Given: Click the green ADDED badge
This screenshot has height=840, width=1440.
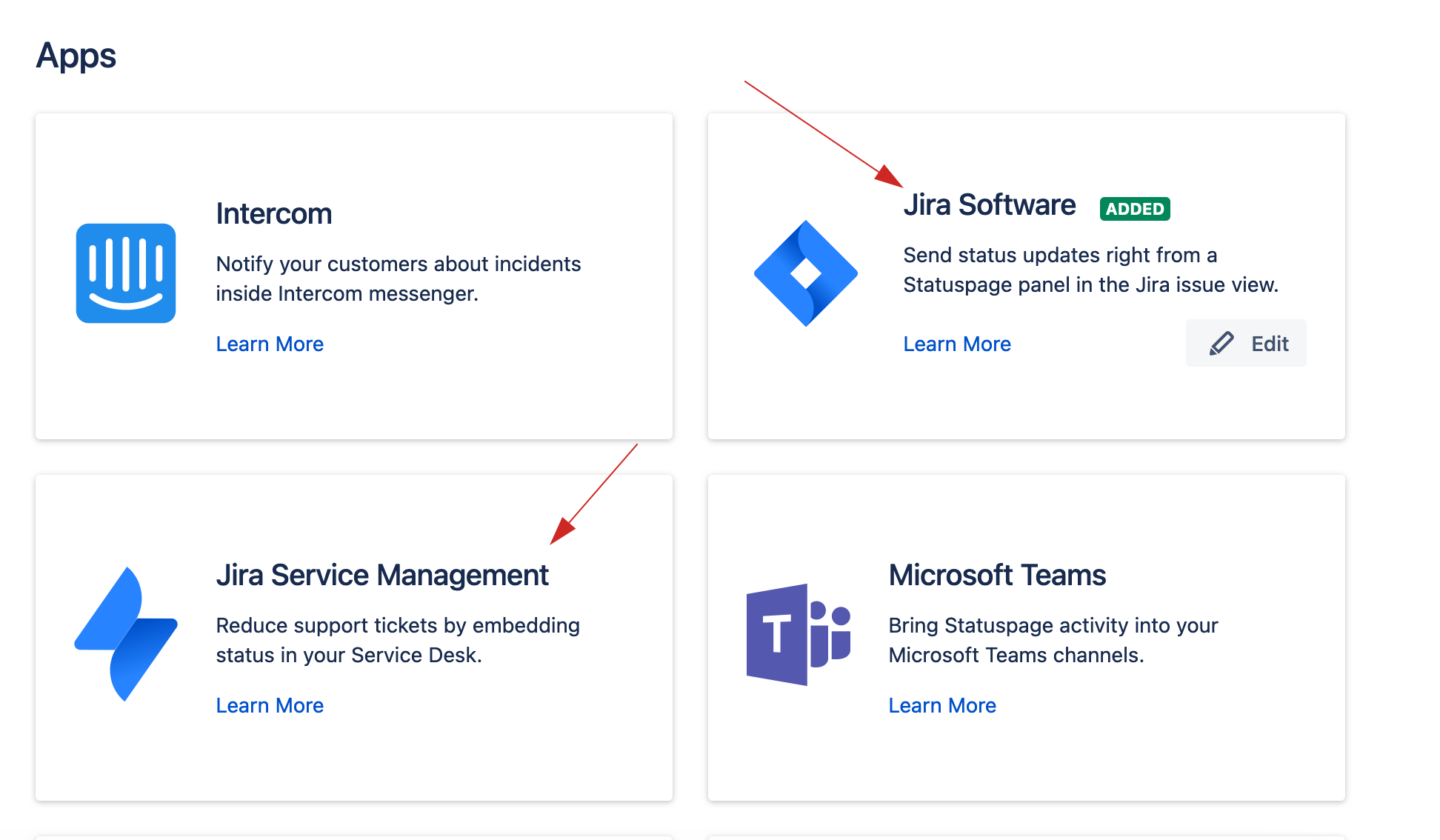Looking at the screenshot, I should pyautogui.click(x=1135, y=209).
